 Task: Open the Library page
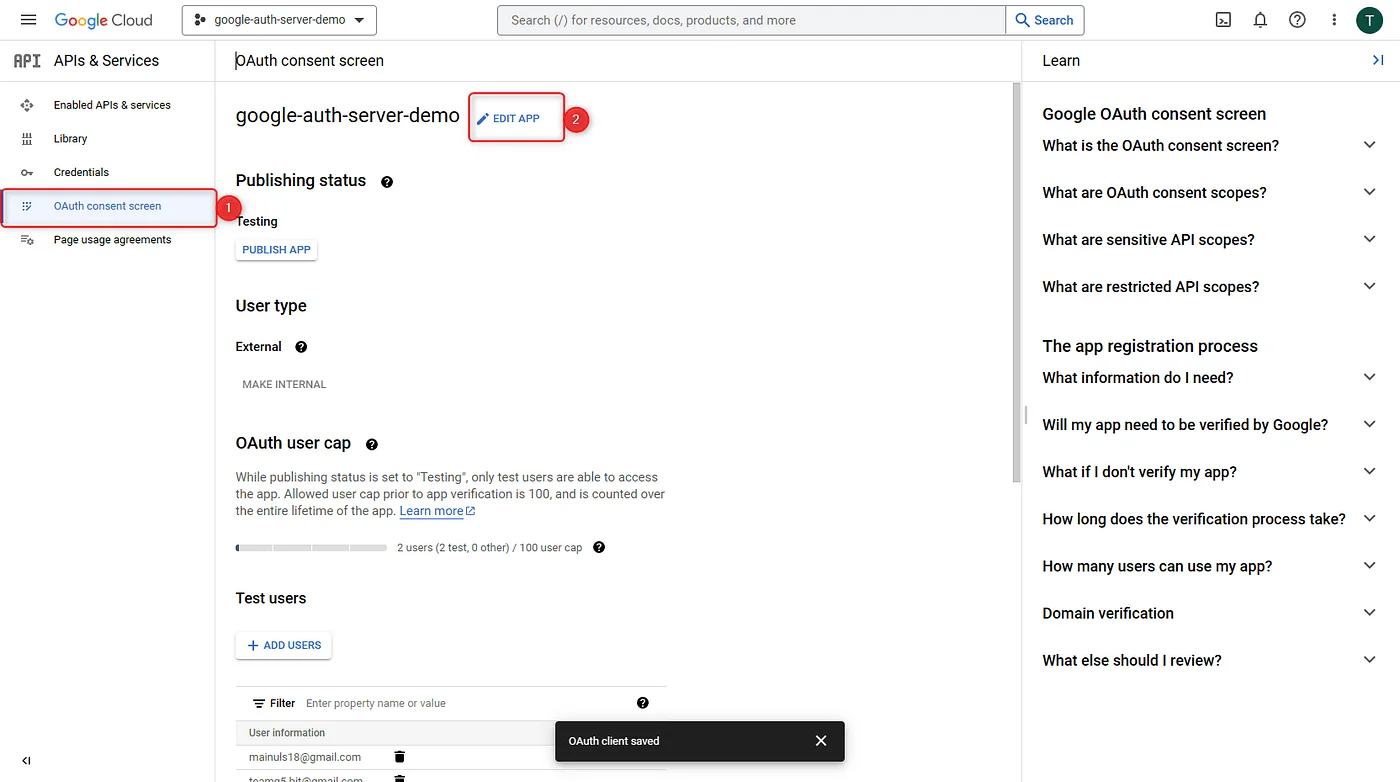tap(70, 139)
